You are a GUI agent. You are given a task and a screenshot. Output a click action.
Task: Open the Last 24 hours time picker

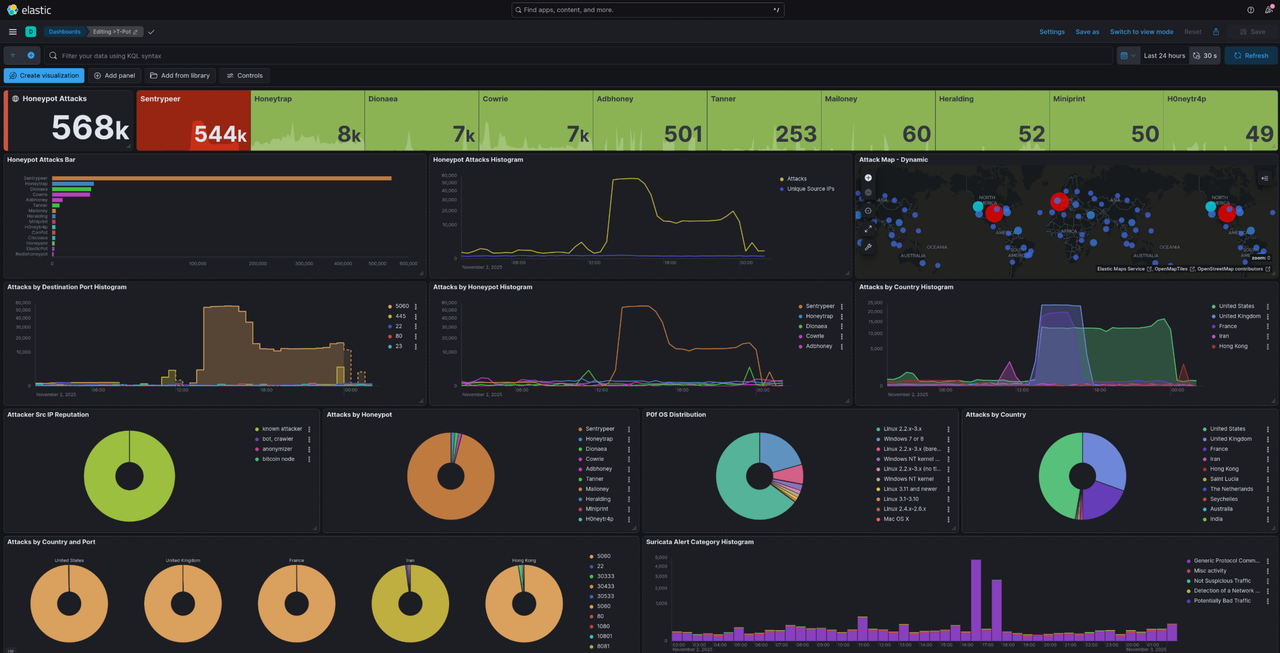1164,56
